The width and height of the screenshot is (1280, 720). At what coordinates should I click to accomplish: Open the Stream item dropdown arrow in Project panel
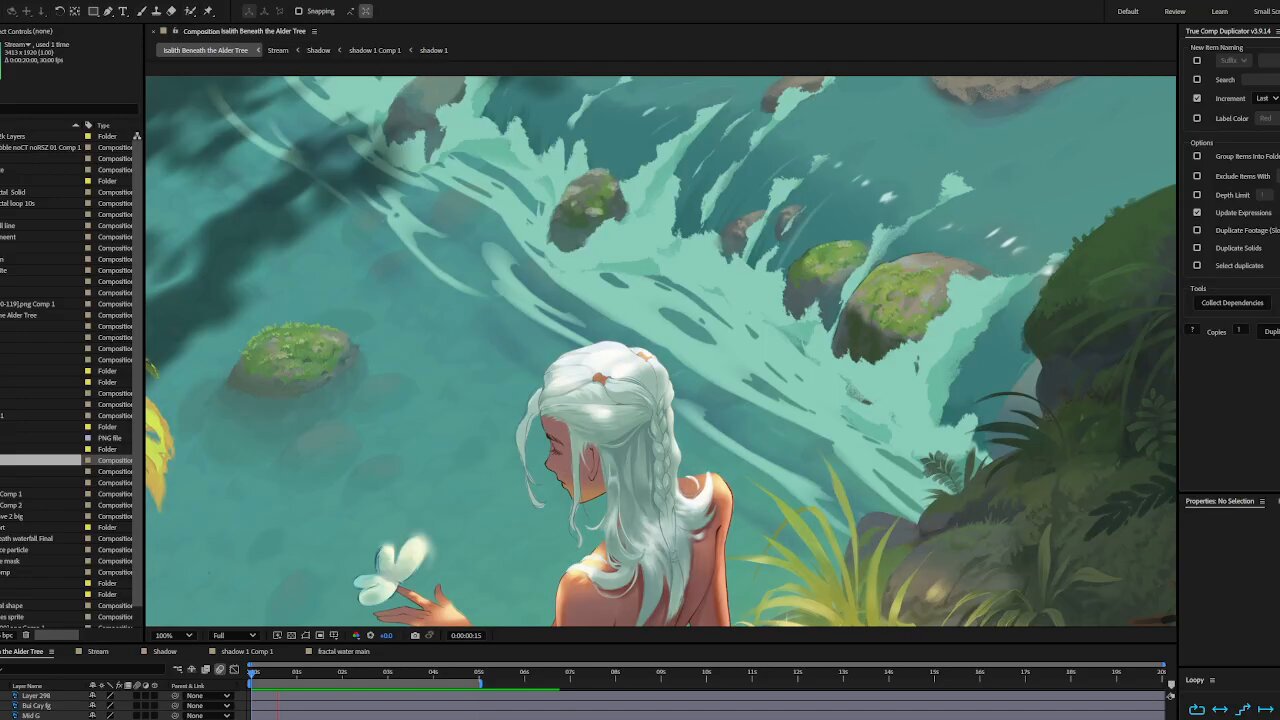pyautogui.click(x=29, y=44)
